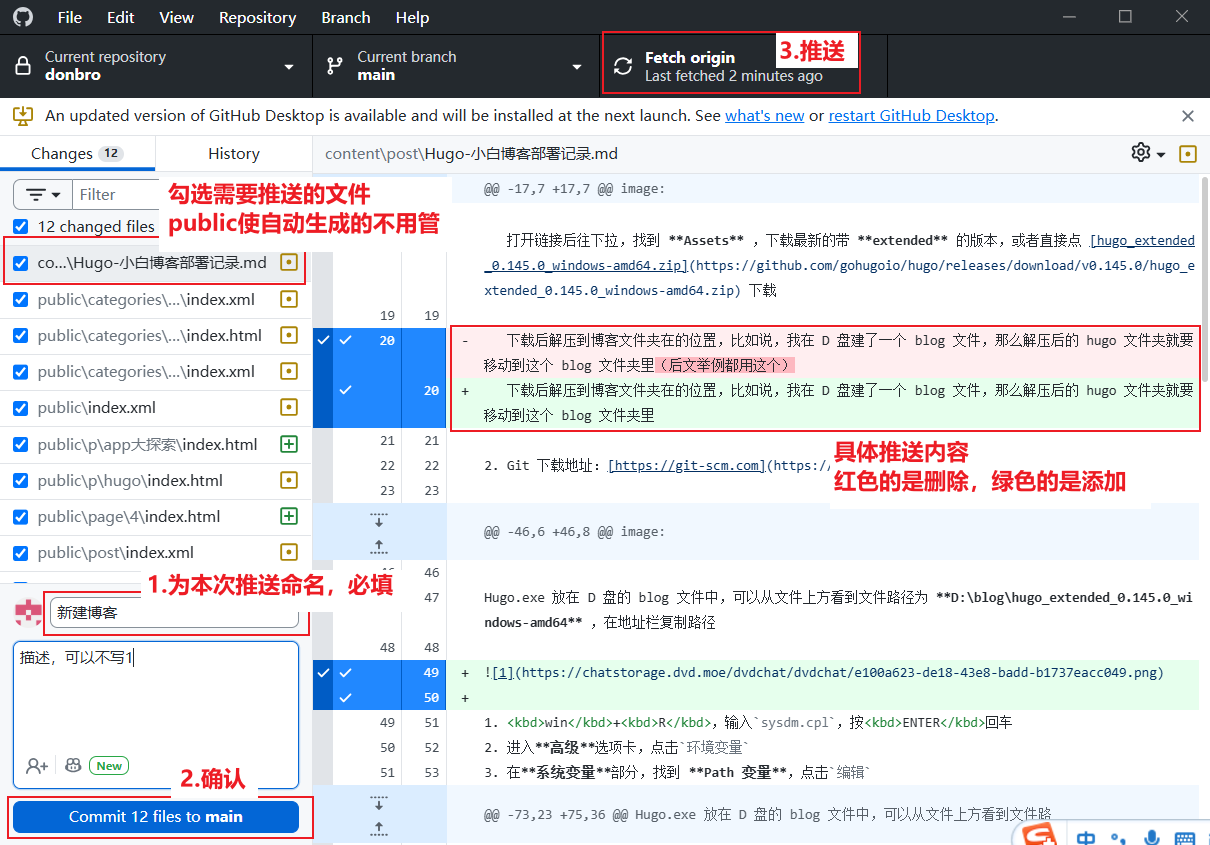Click the modified status icon beside the diff file path
The width and height of the screenshot is (1210, 845).
coord(1187,153)
